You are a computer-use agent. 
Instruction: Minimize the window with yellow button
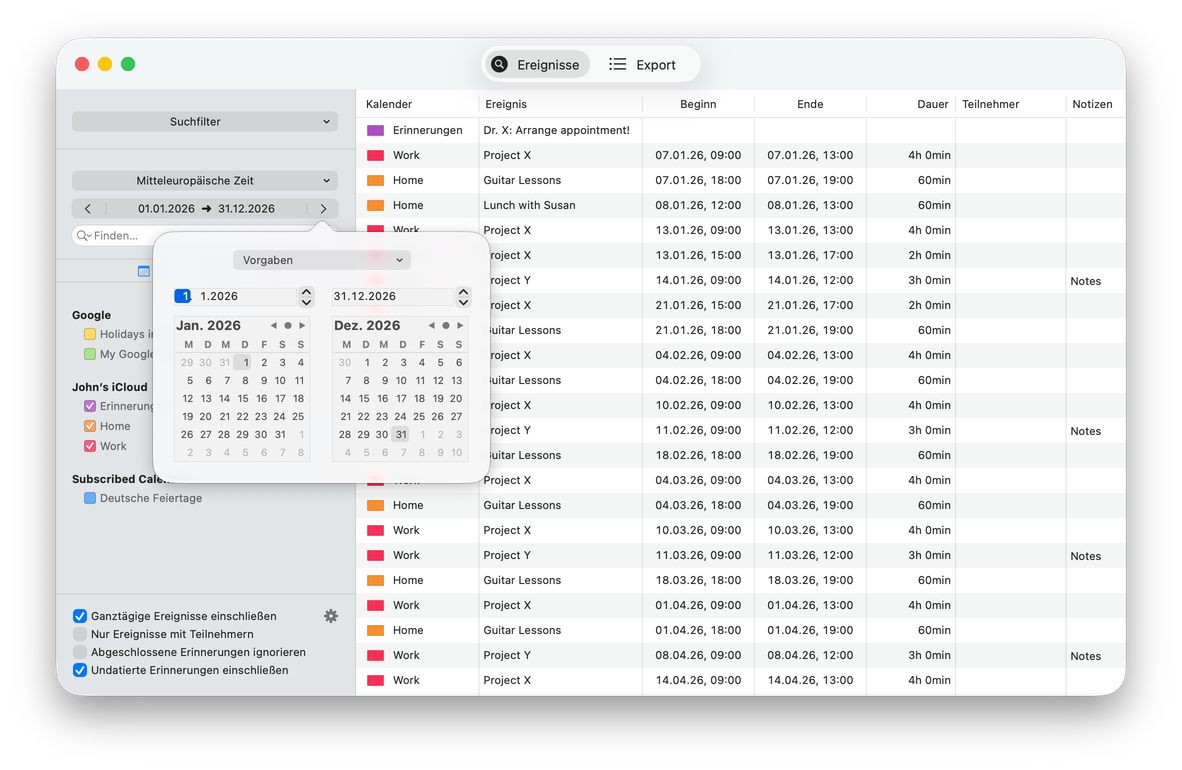point(106,64)
